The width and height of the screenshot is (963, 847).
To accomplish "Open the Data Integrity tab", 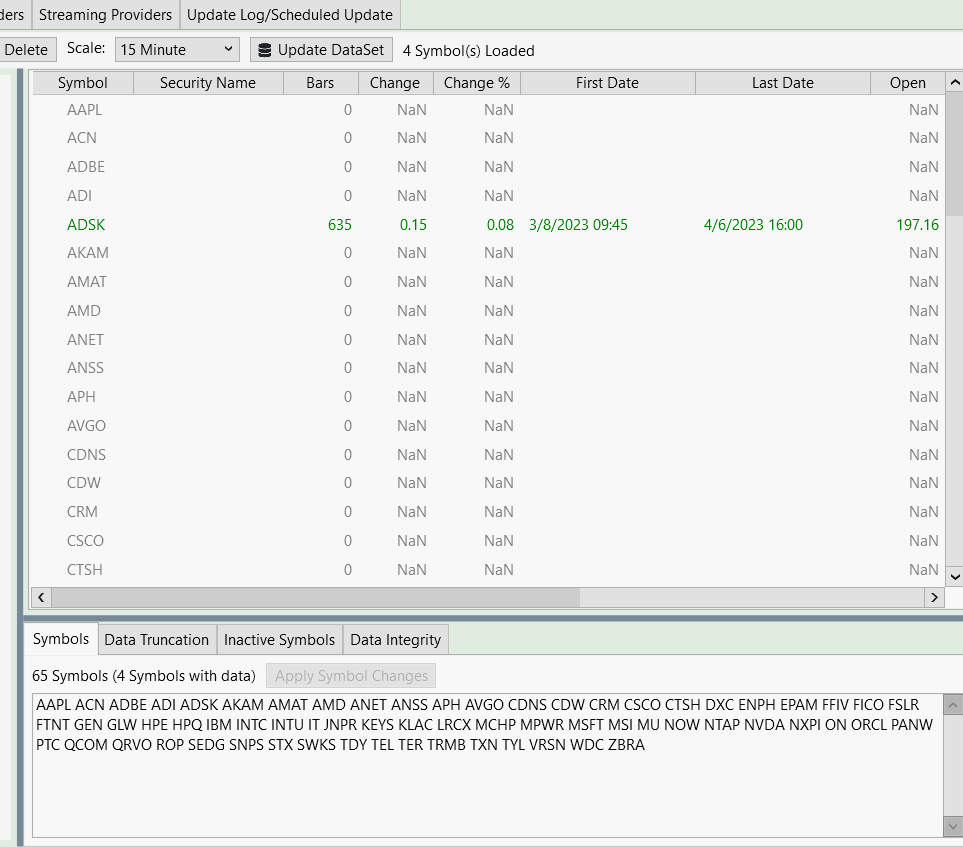I will pos(396,640).
